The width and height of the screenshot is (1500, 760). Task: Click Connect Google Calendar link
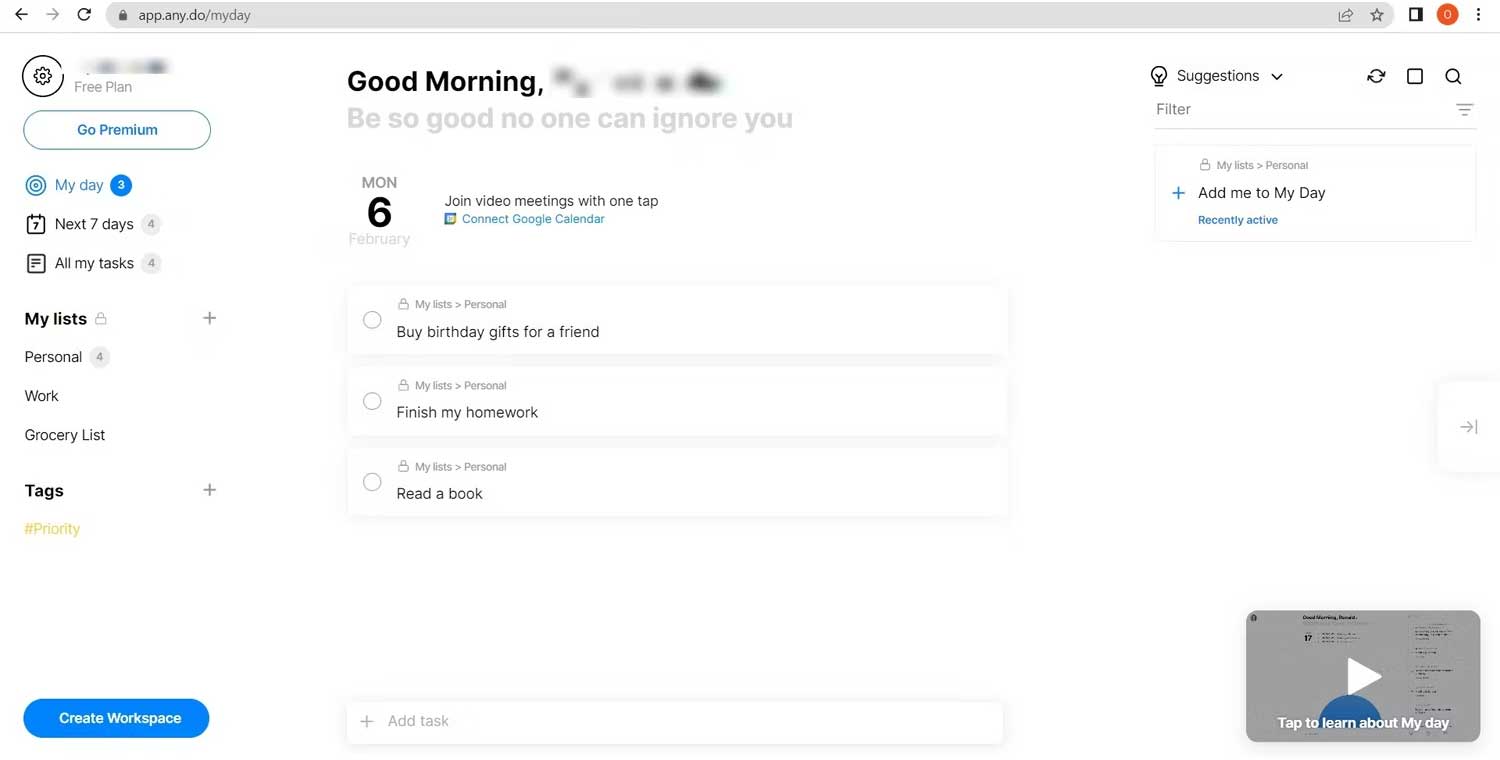pyautogui.click(x=532, y=219)
